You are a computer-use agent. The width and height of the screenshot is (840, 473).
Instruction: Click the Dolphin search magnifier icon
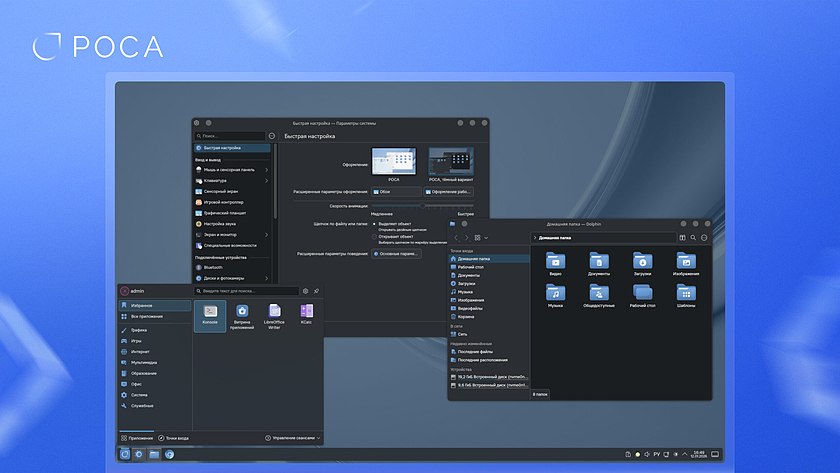click(692, 237)
